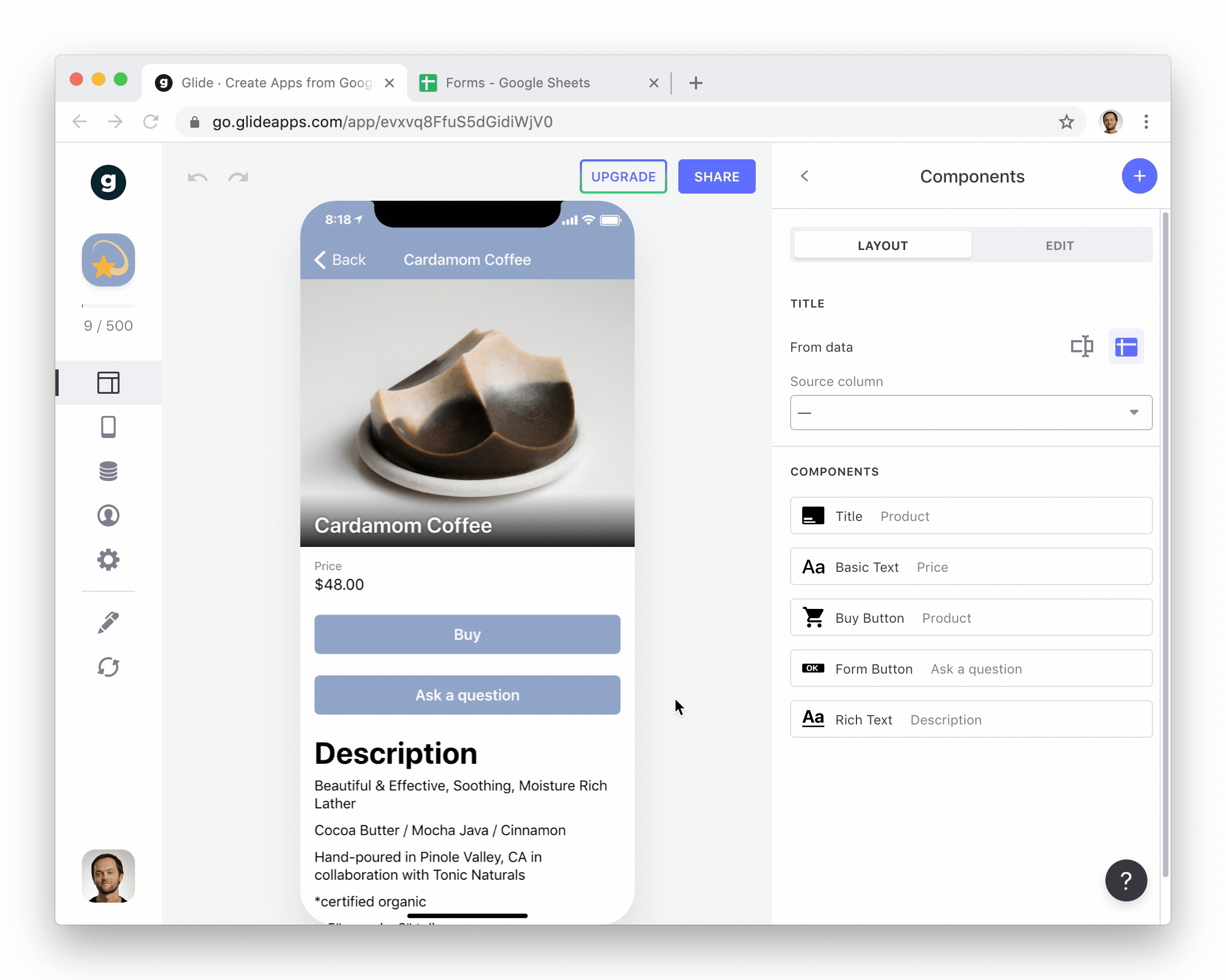Click the undo arrow

point(198,178)
